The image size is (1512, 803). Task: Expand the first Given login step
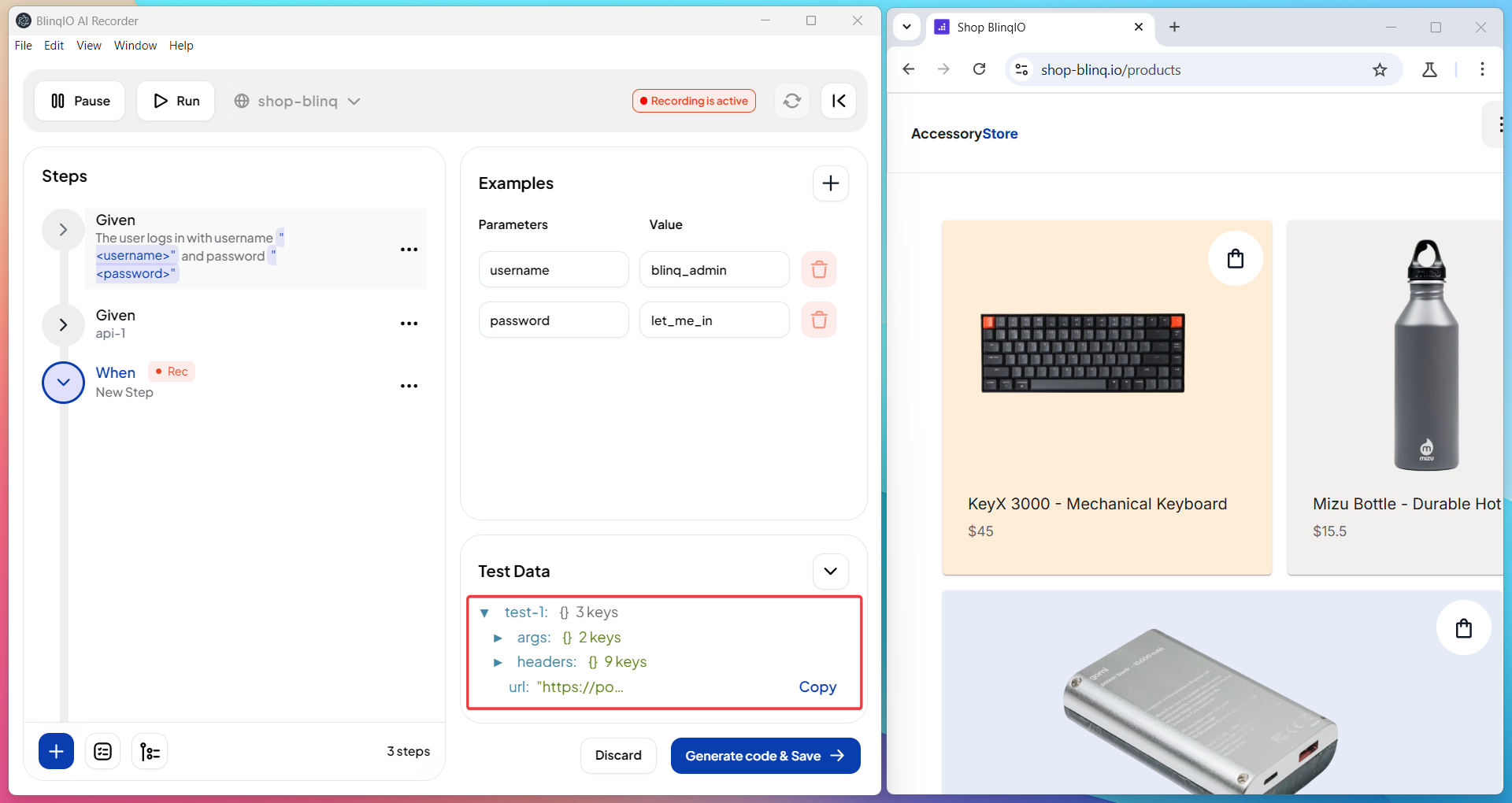[x=63, y=230]
